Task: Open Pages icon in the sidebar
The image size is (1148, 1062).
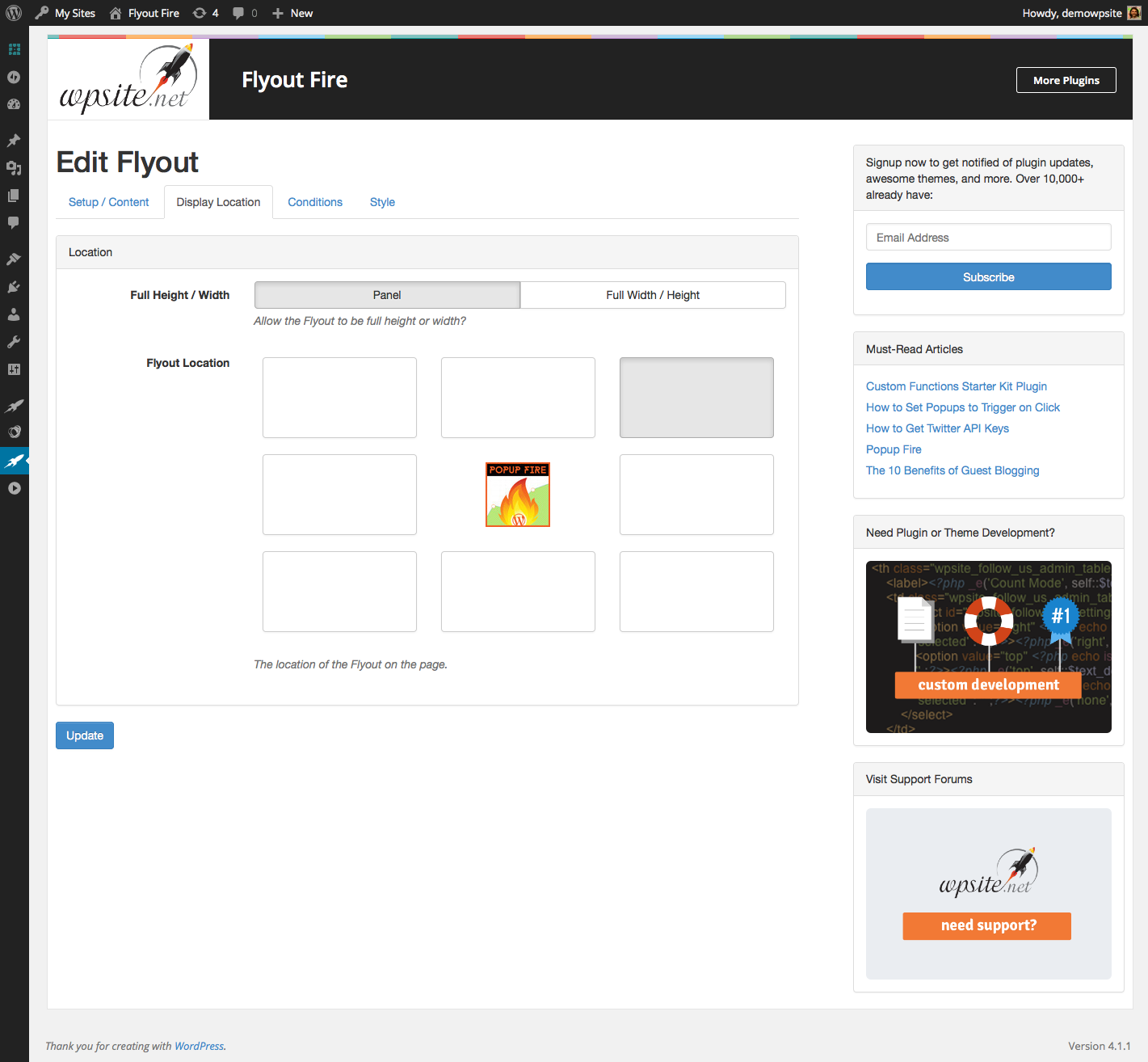Action: pos(14,196)
